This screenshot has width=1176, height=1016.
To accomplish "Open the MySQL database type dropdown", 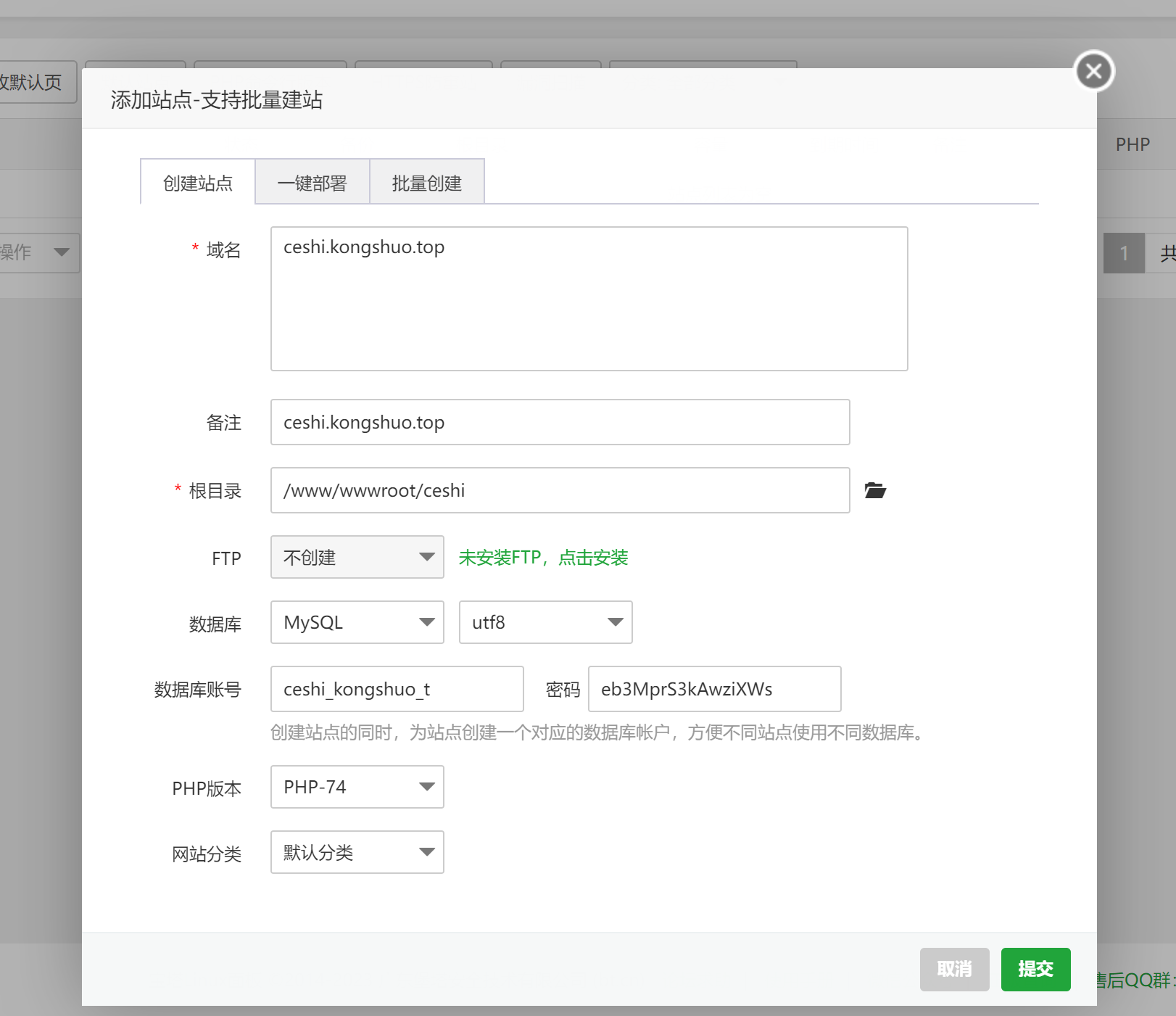I will (x=357, y=622).
